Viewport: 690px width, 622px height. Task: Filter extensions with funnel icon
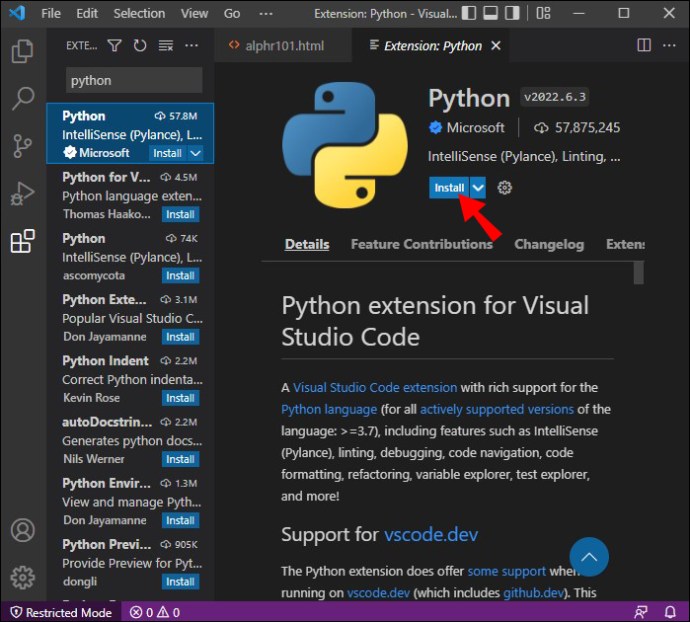tap(114, 45)
